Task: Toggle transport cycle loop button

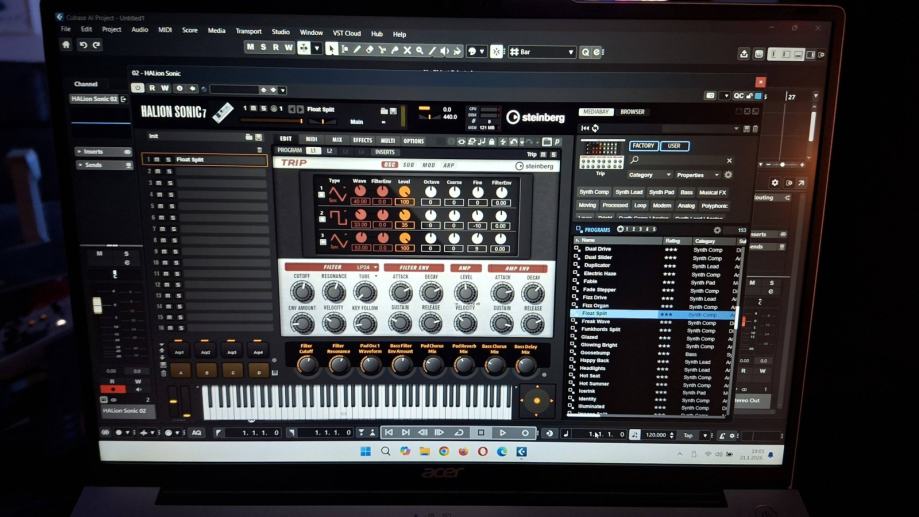Action: [460, 433]
